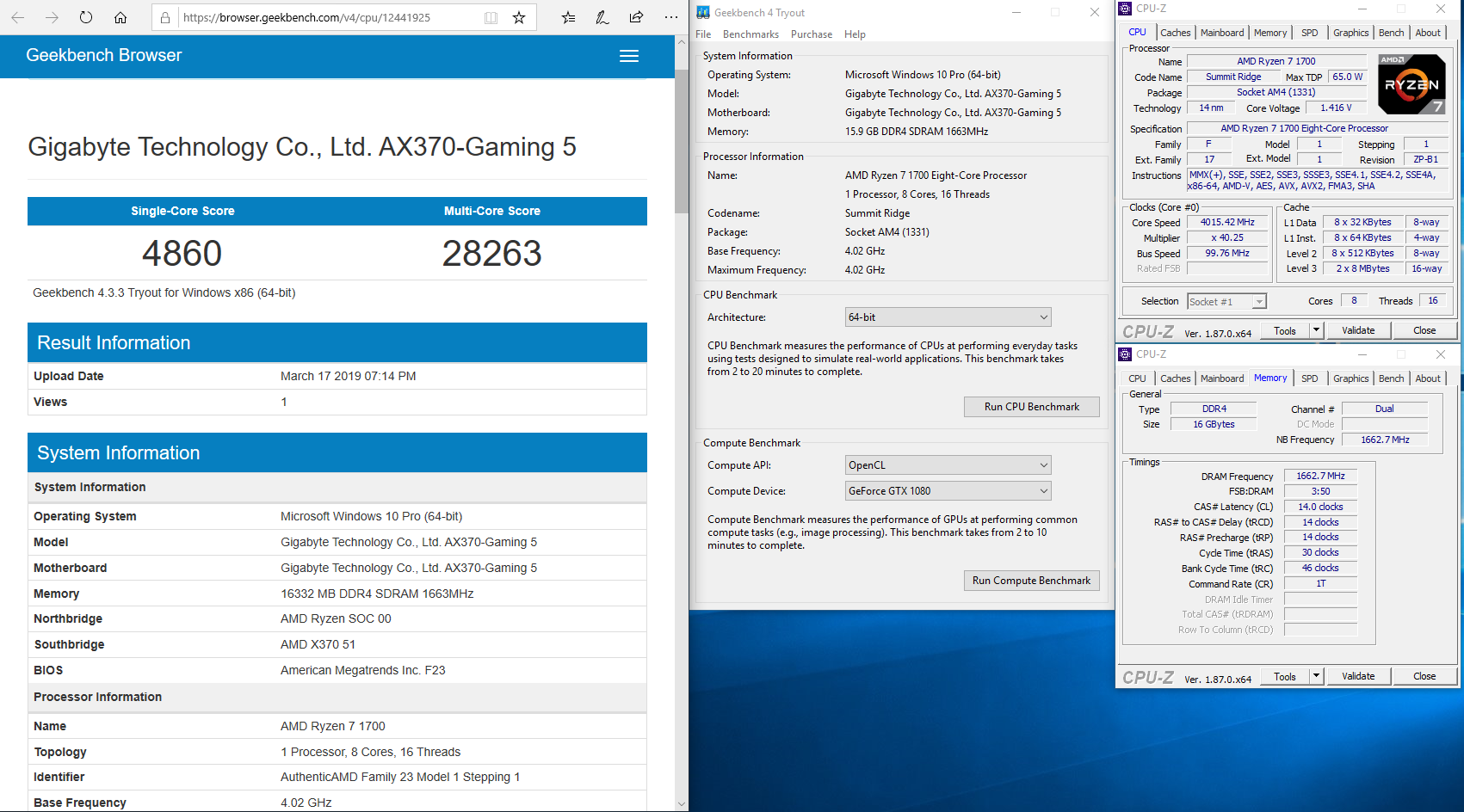The width and height of the screenshot is (1464, 812).
Task: Select the Core Speed 4015.42 MHz value
Action: (x=1228, y=223)
